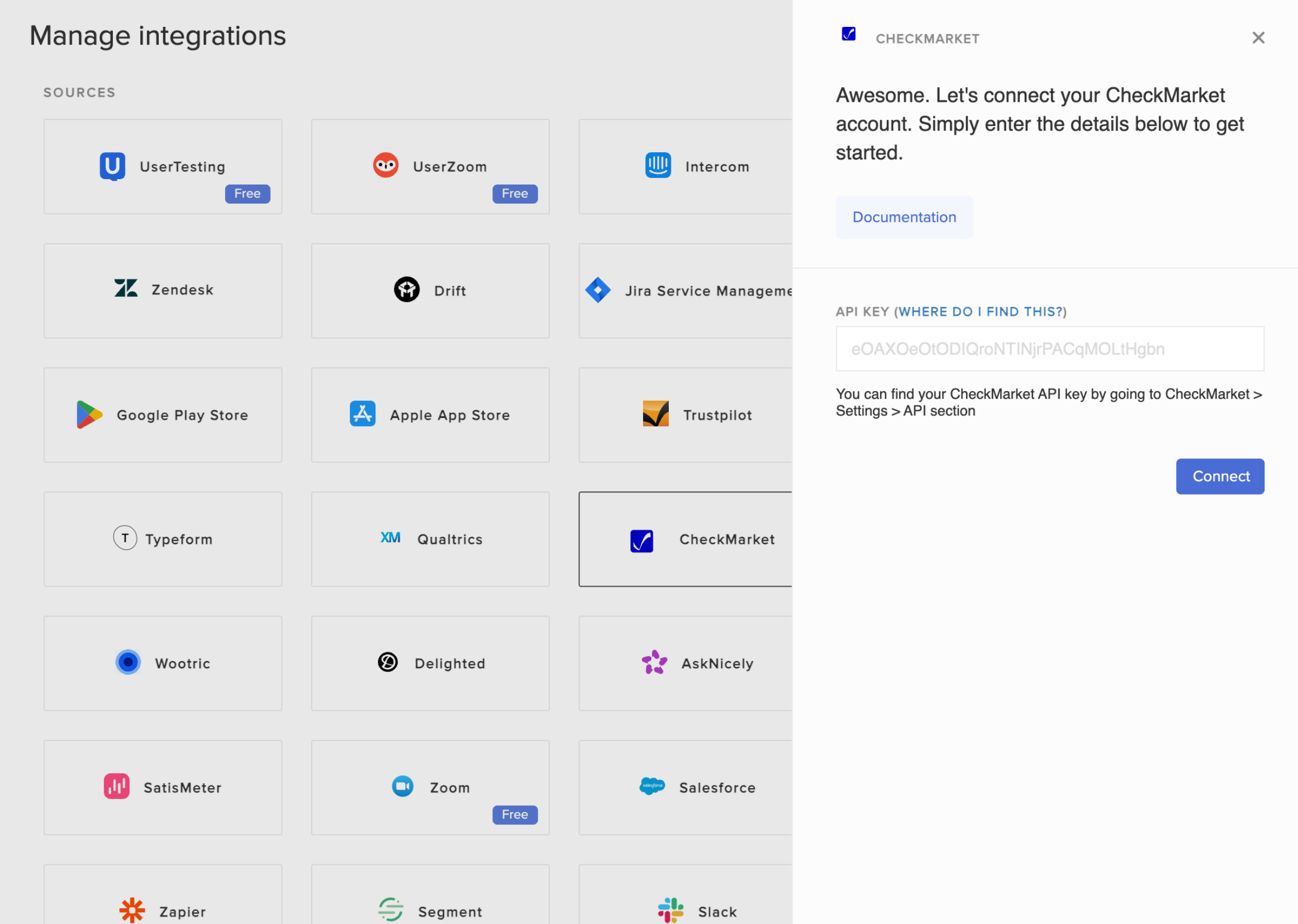Select the AskNicely integration name
This screenshot has width=1298, height=924.
[x=717, y=663]
